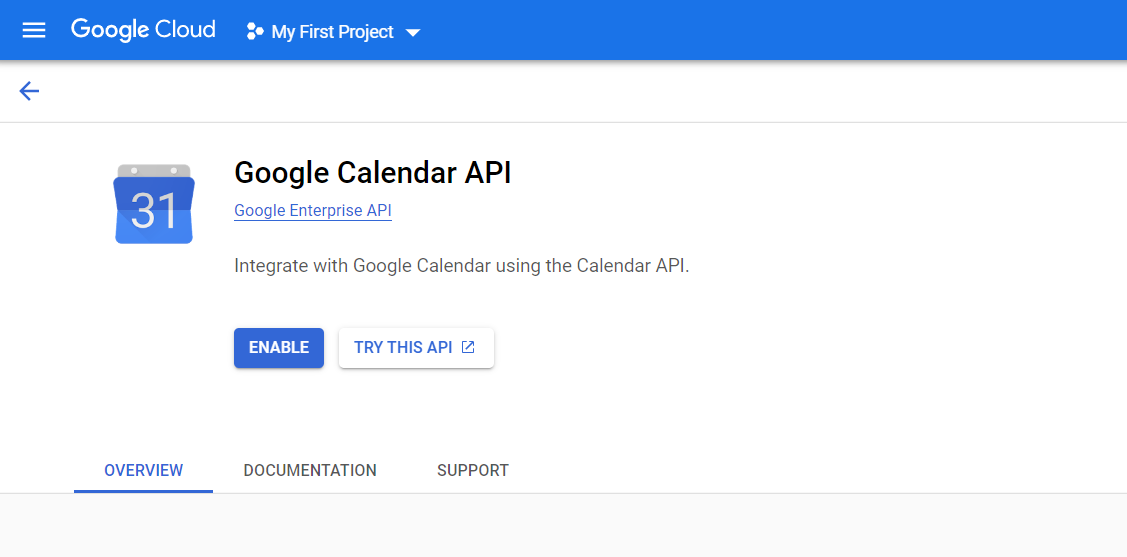The height and width of the screenshot is (557, 1127).
Task: Select the SUPPORT tab
Action: click(472, 470)
